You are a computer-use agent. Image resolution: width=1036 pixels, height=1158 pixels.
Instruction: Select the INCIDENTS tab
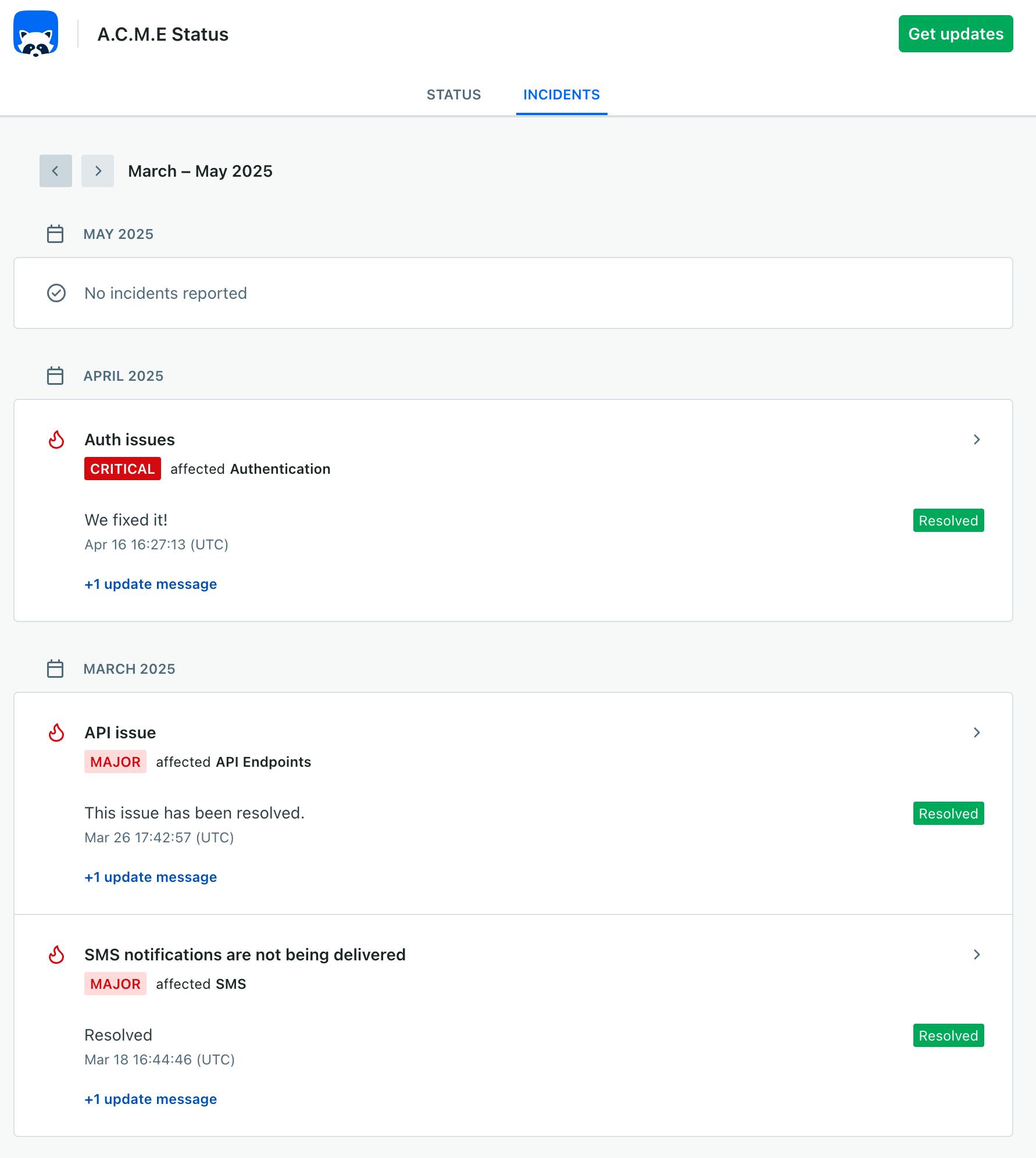(x=562, y=95)
